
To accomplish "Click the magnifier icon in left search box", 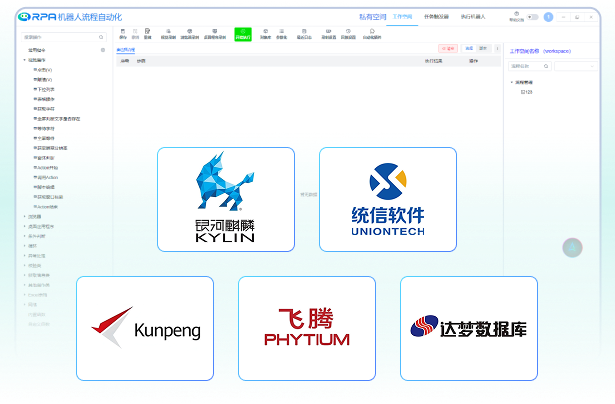I will [x=101, y=37].
